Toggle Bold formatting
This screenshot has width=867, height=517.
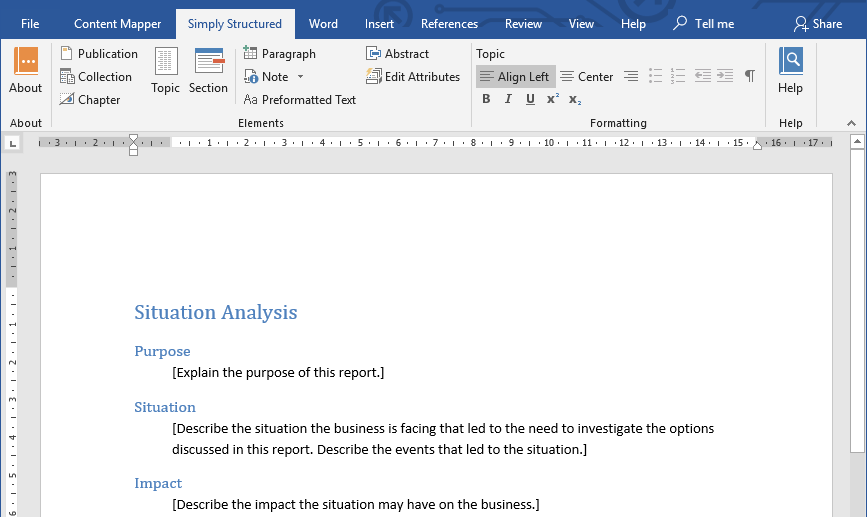point(486,99)
